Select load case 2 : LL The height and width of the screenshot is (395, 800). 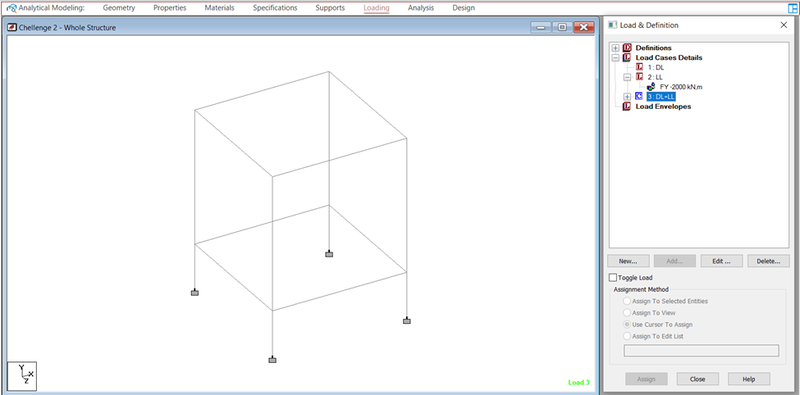pos(656,77)
